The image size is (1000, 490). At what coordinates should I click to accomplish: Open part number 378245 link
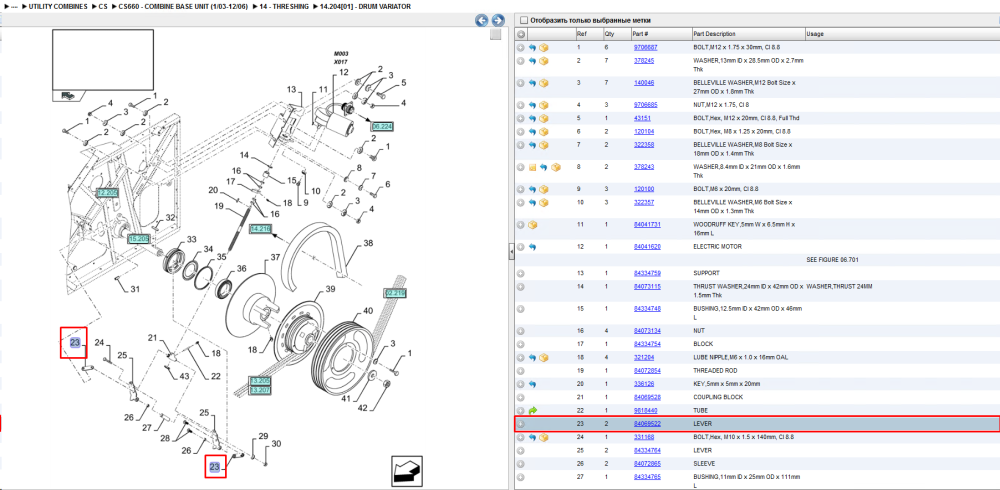[643, 61]
